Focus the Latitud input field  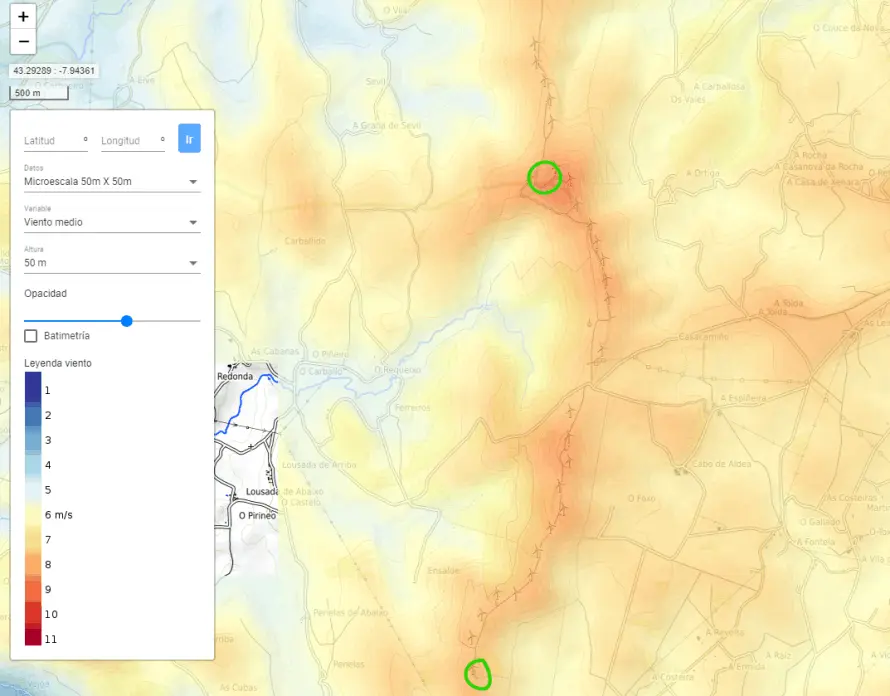click(x=54, y=141)
